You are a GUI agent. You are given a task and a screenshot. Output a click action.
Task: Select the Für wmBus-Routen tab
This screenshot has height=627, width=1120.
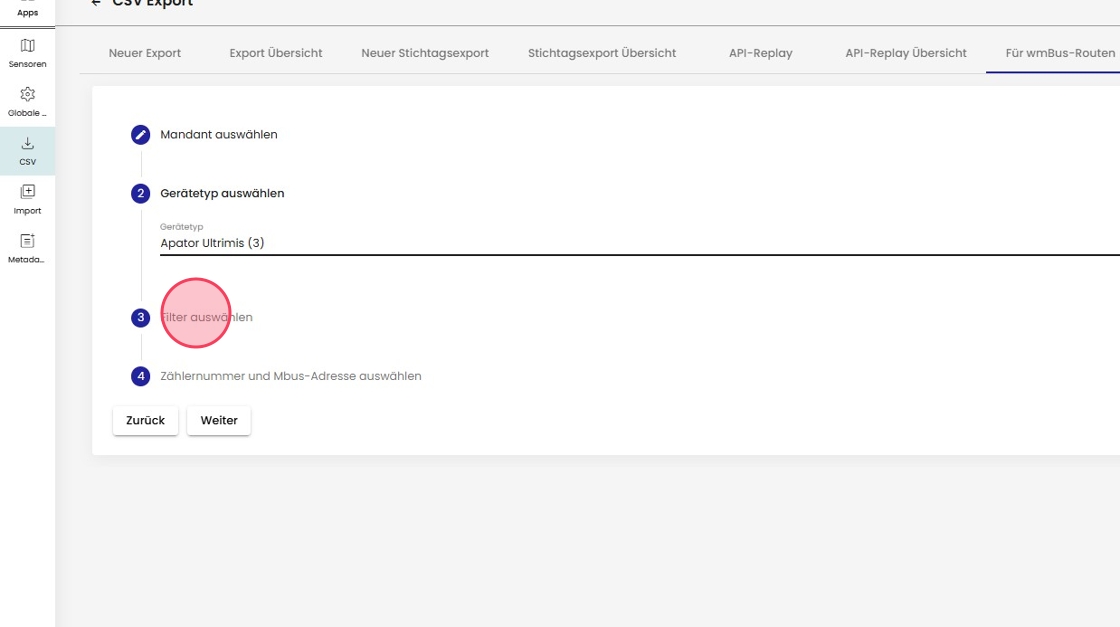click(x=1060, y=53)
